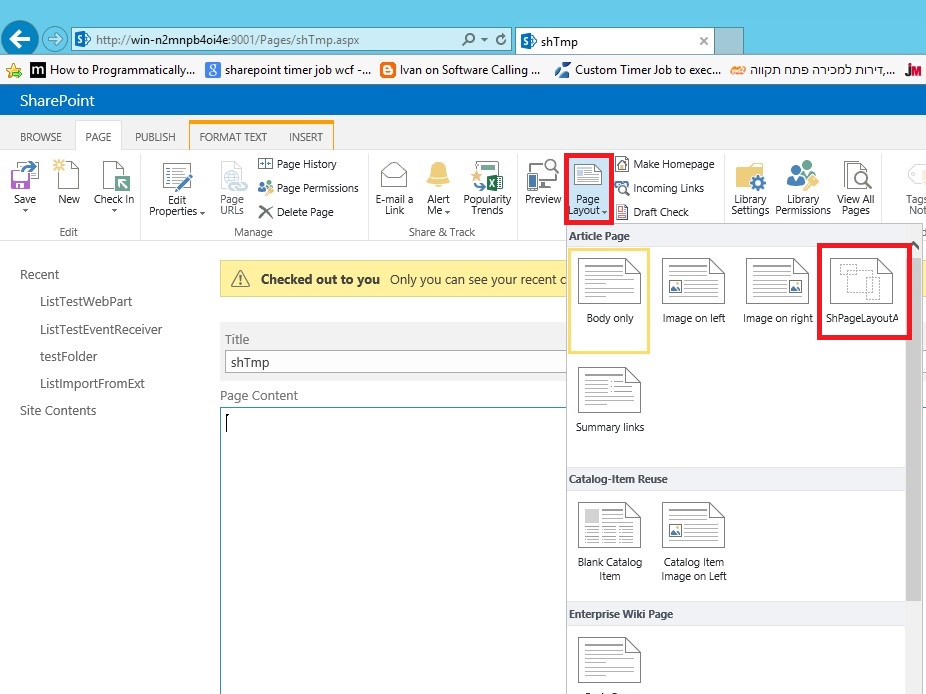Click the browser forward arrow
This screenshot has width=926, height=694.
[54, 39]
